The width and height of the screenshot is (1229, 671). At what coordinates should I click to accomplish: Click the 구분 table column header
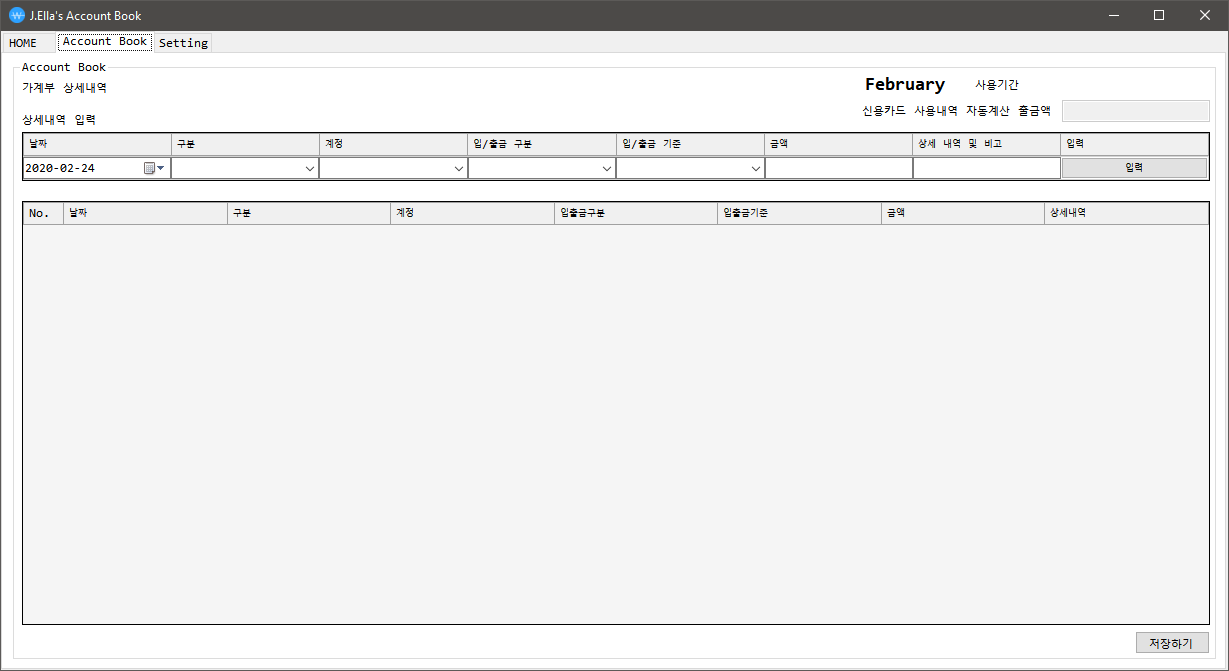pos(309,213)
